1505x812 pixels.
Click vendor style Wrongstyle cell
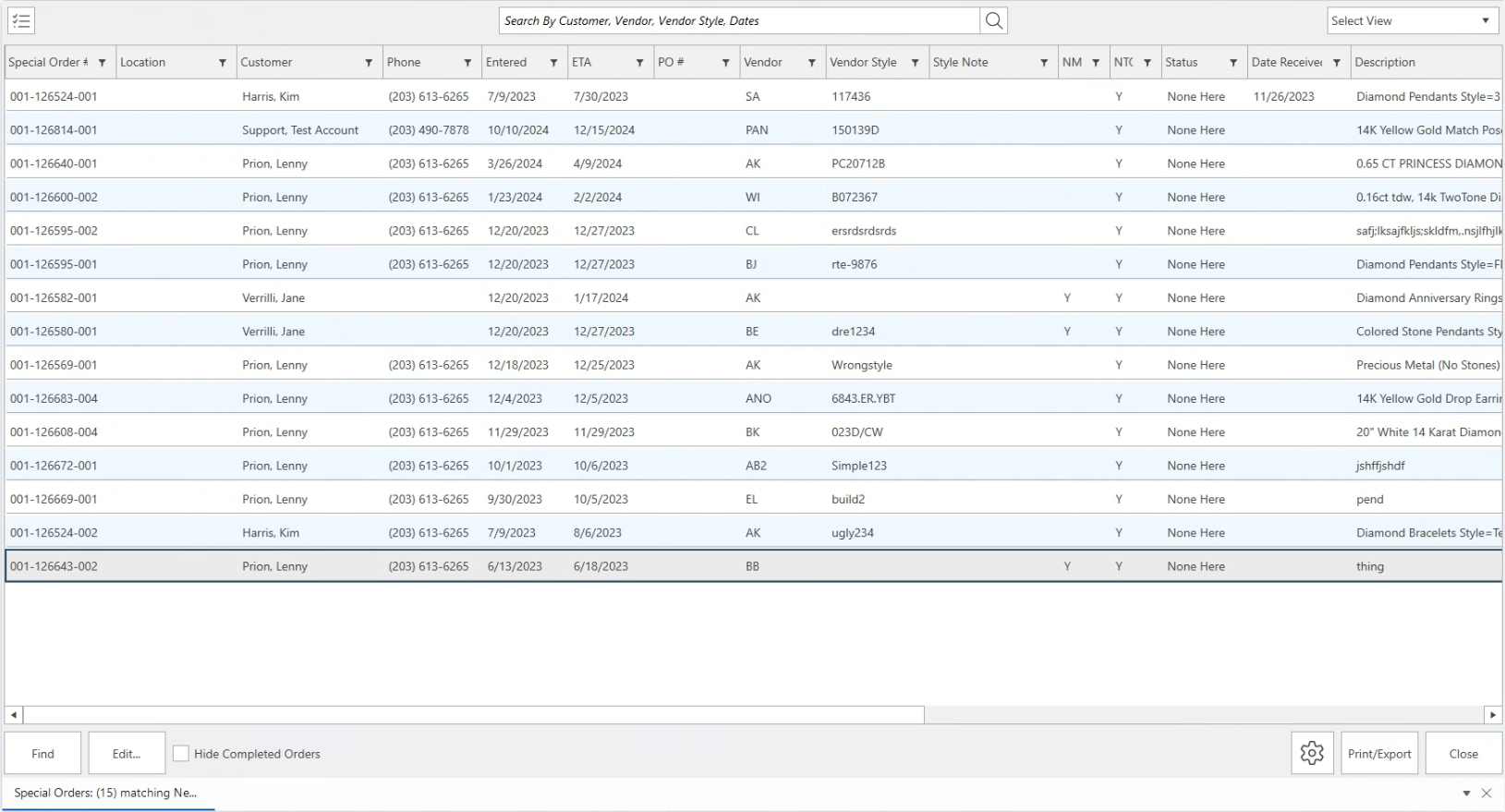coord(862,365)
